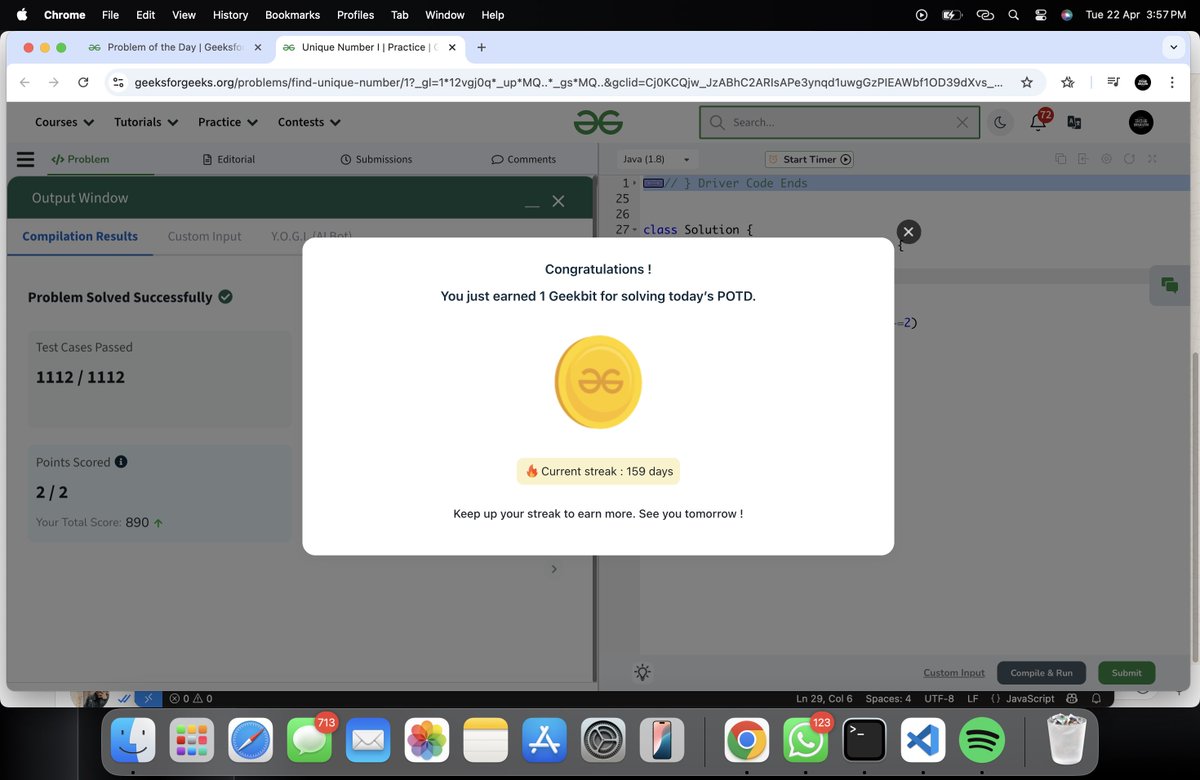Open Terminal from the Dock
The image size is (1200, 780).
(x=864, y=741)
